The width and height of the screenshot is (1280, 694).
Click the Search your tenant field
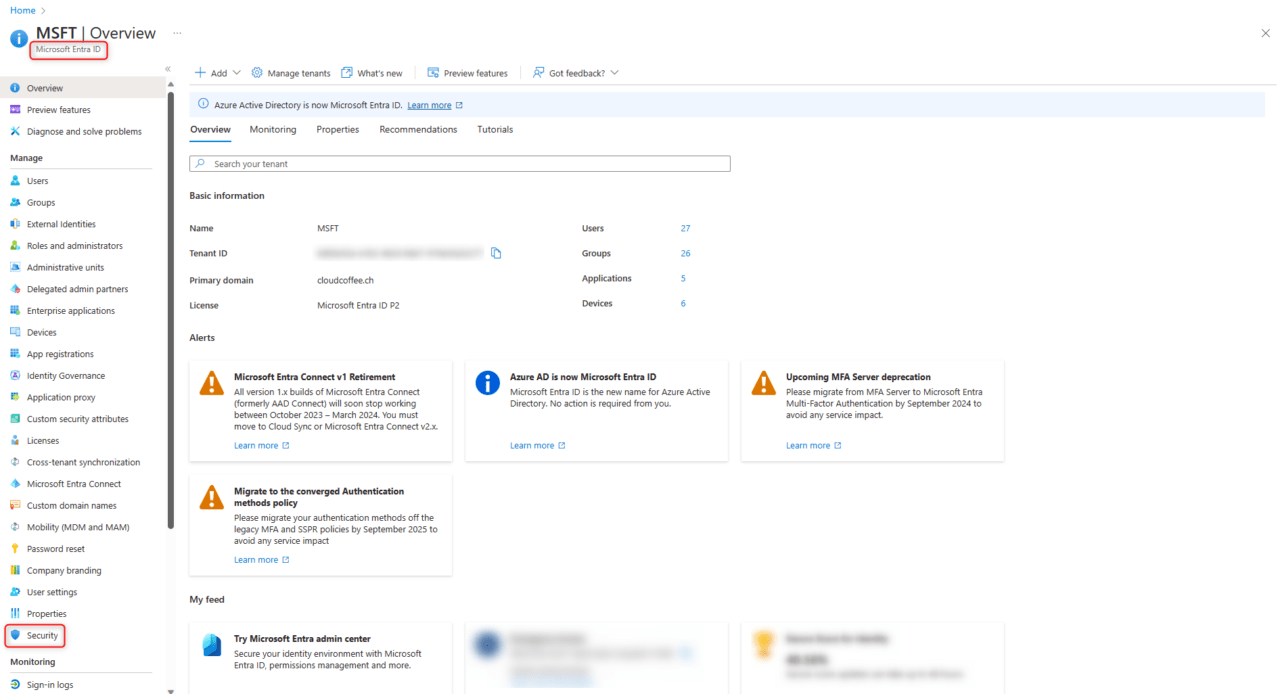pos(460,164)
